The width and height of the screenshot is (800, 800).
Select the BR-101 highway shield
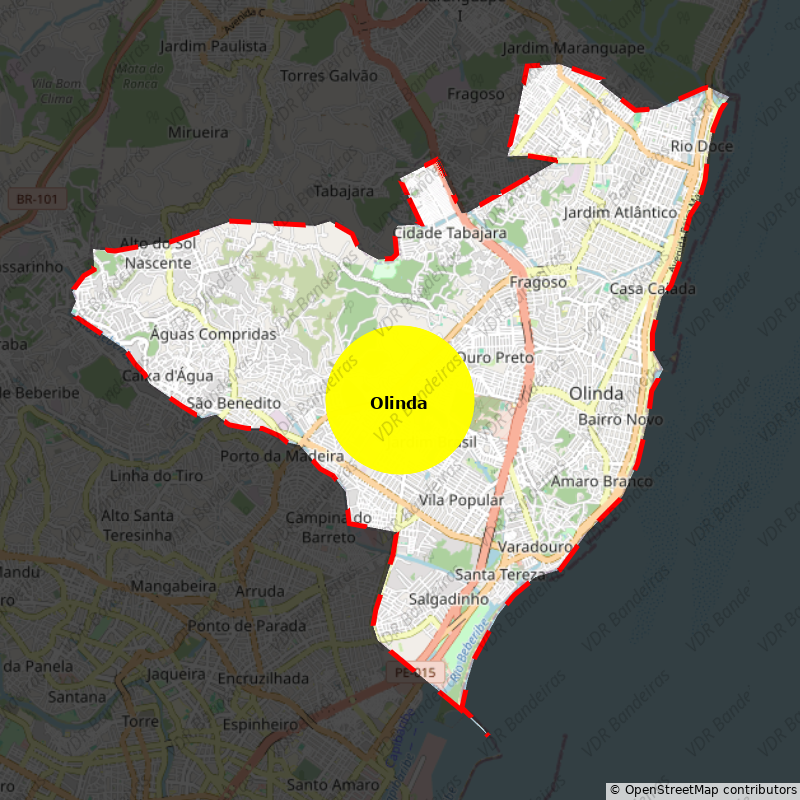click(x=37, y=199)
